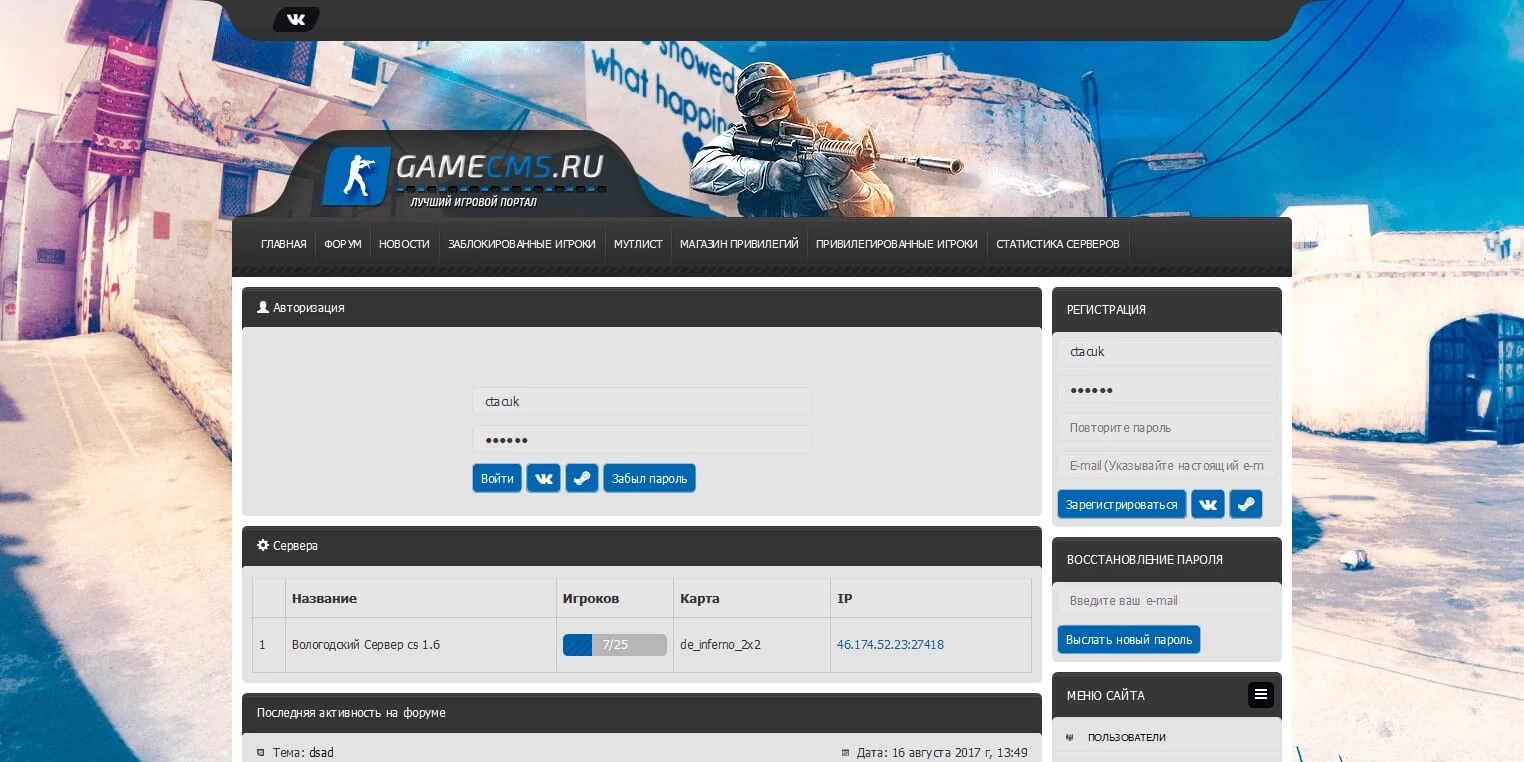Open the Мутлист page
This screenshot has height=762, width=1524.
click(638, 244)
